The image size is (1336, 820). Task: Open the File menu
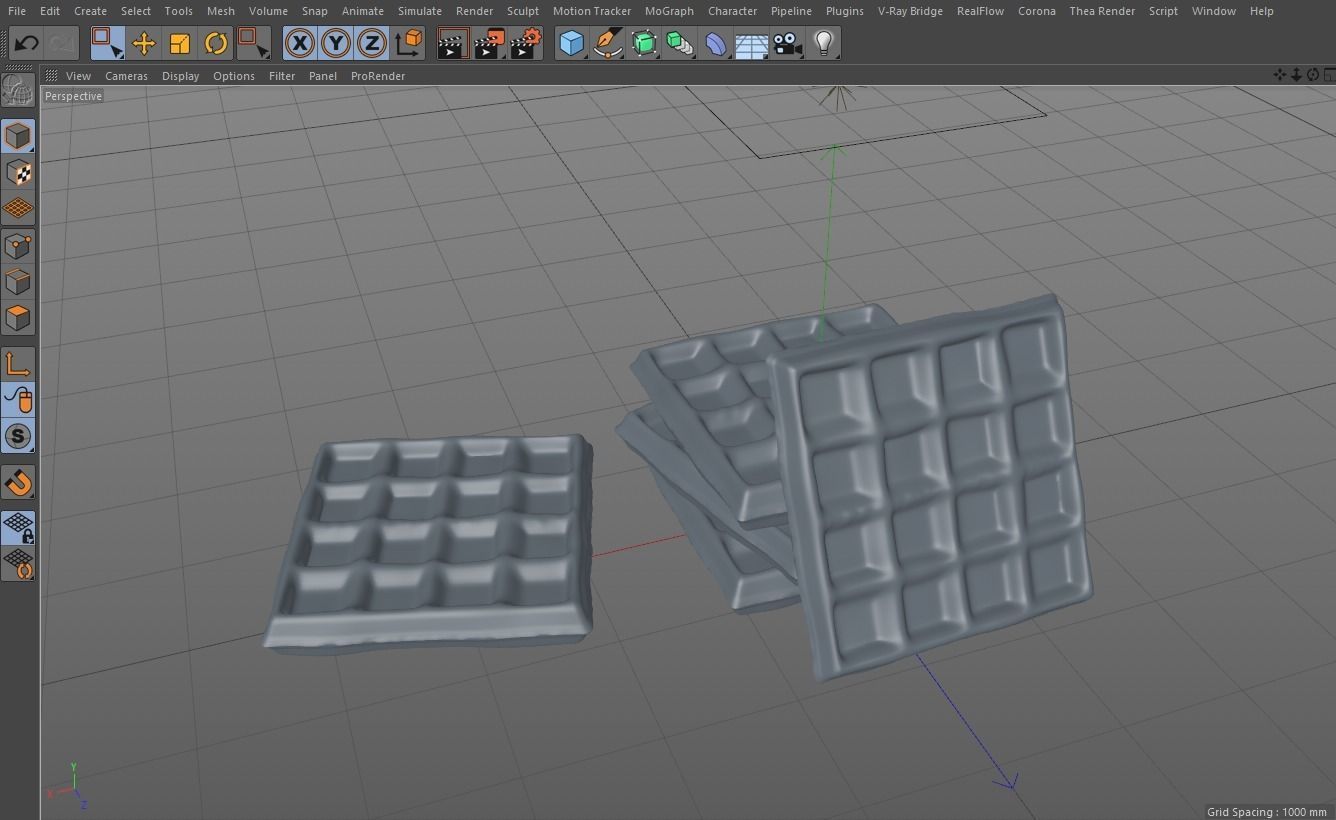tap(17, 11)
